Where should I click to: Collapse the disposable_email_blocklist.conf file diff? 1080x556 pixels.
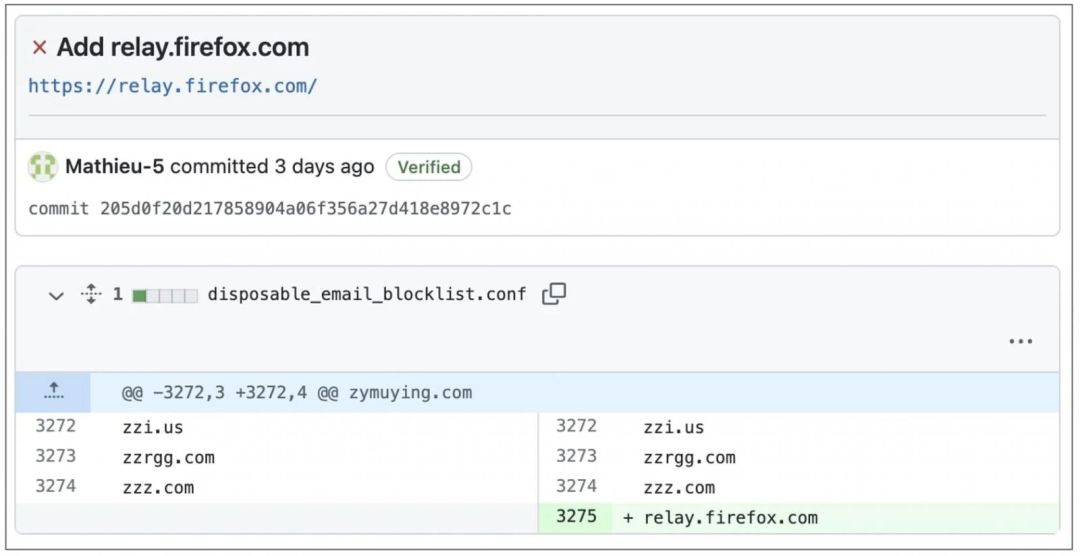[x=56, y=295]
